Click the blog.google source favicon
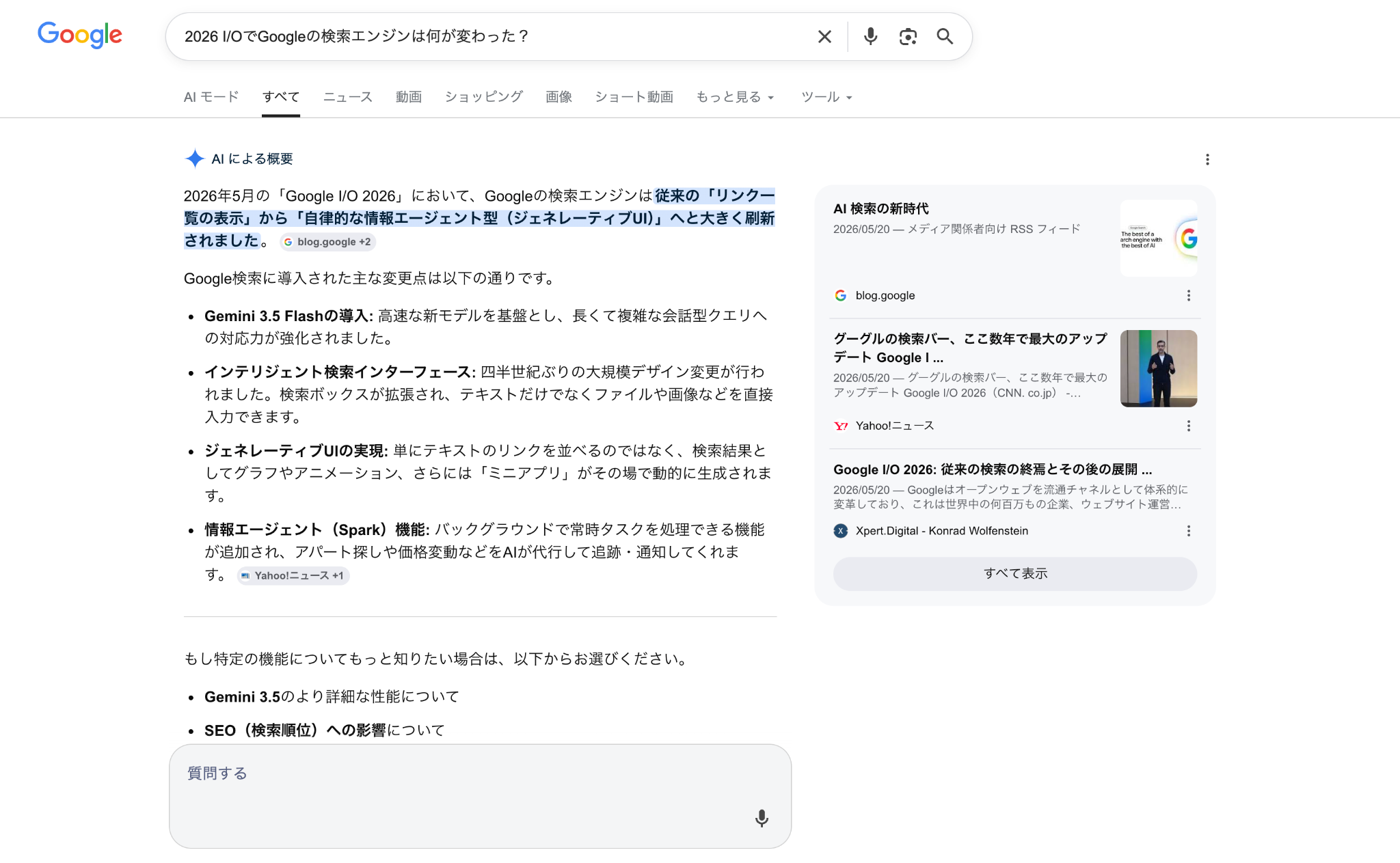 pyautogui.click(x=841, y=295)
